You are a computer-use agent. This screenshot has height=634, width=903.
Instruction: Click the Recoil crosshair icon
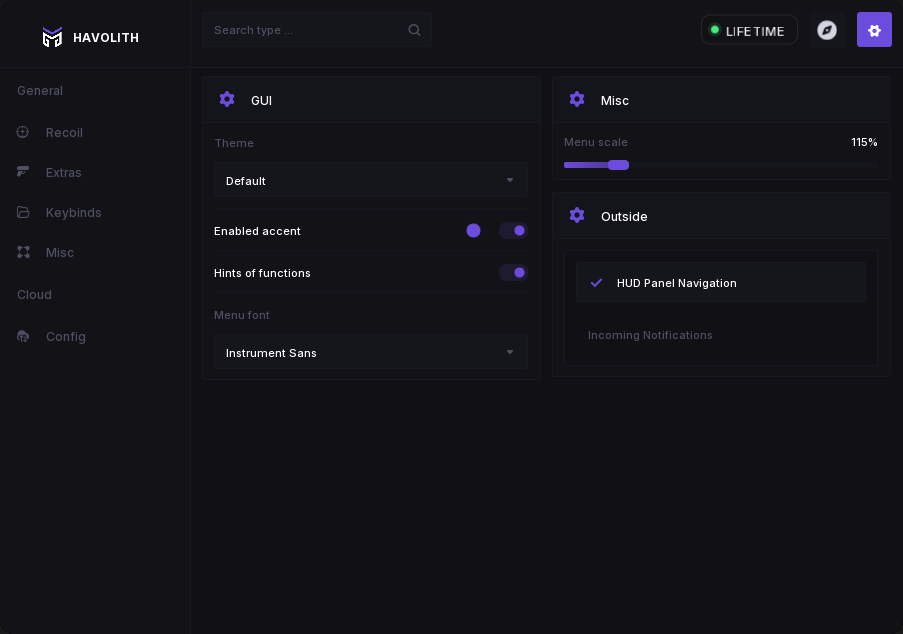point(23,132)
